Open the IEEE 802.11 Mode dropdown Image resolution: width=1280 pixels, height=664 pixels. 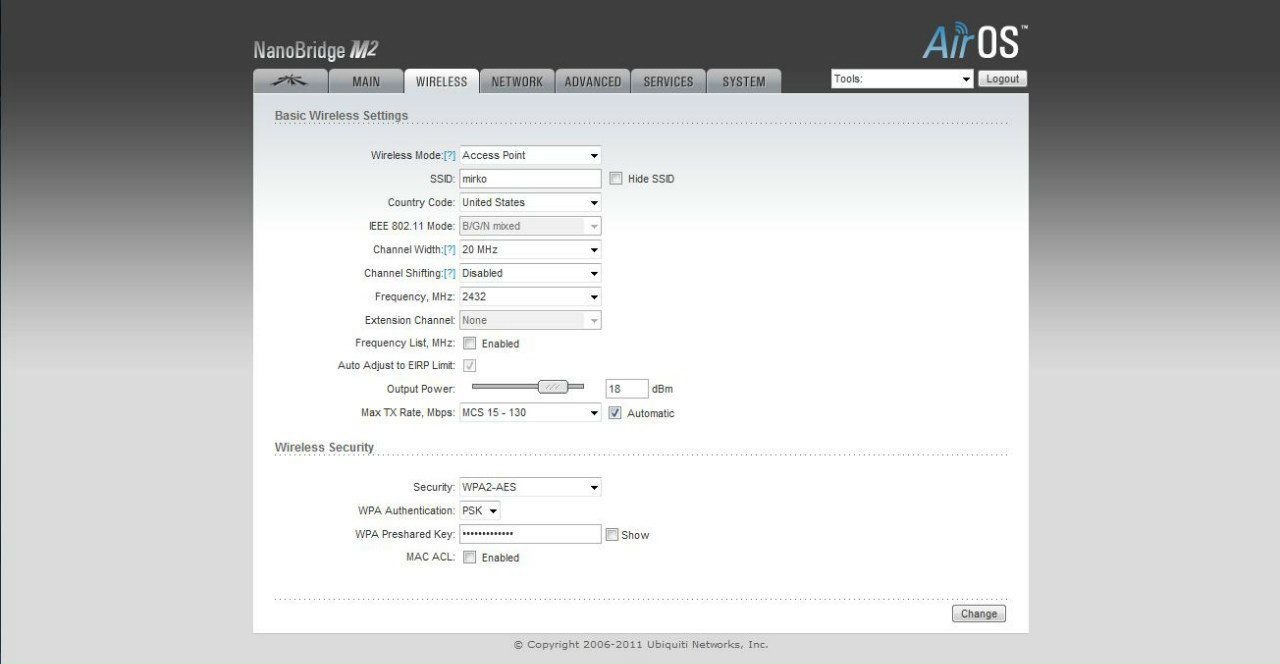[530, 226]
